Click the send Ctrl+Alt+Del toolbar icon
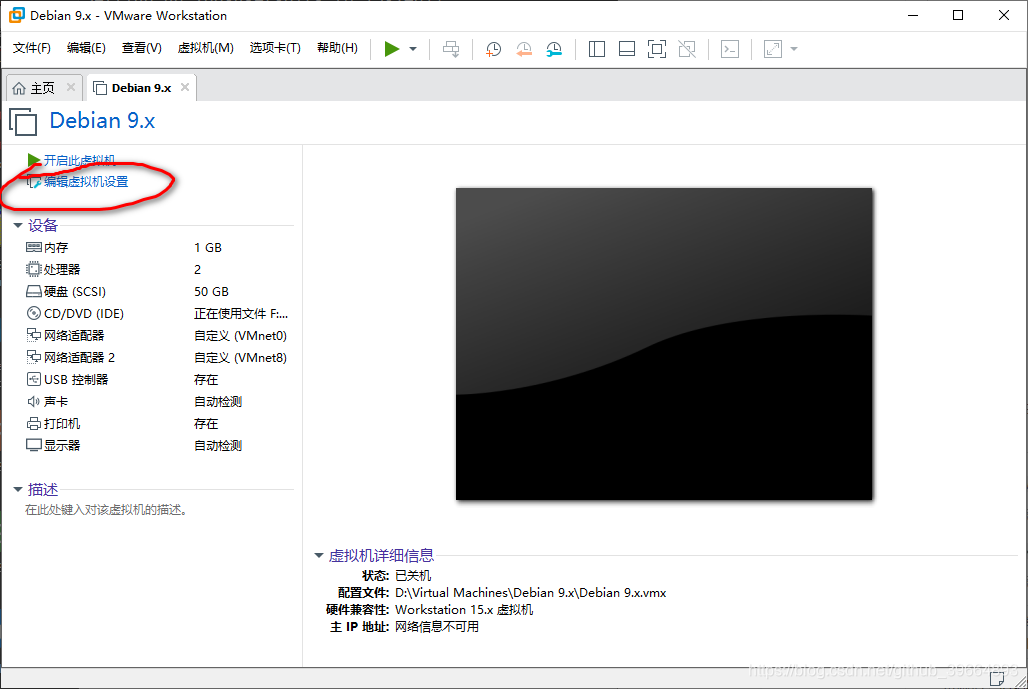The height and width of the screenshot is (689, 1028). tap(451, 49)
